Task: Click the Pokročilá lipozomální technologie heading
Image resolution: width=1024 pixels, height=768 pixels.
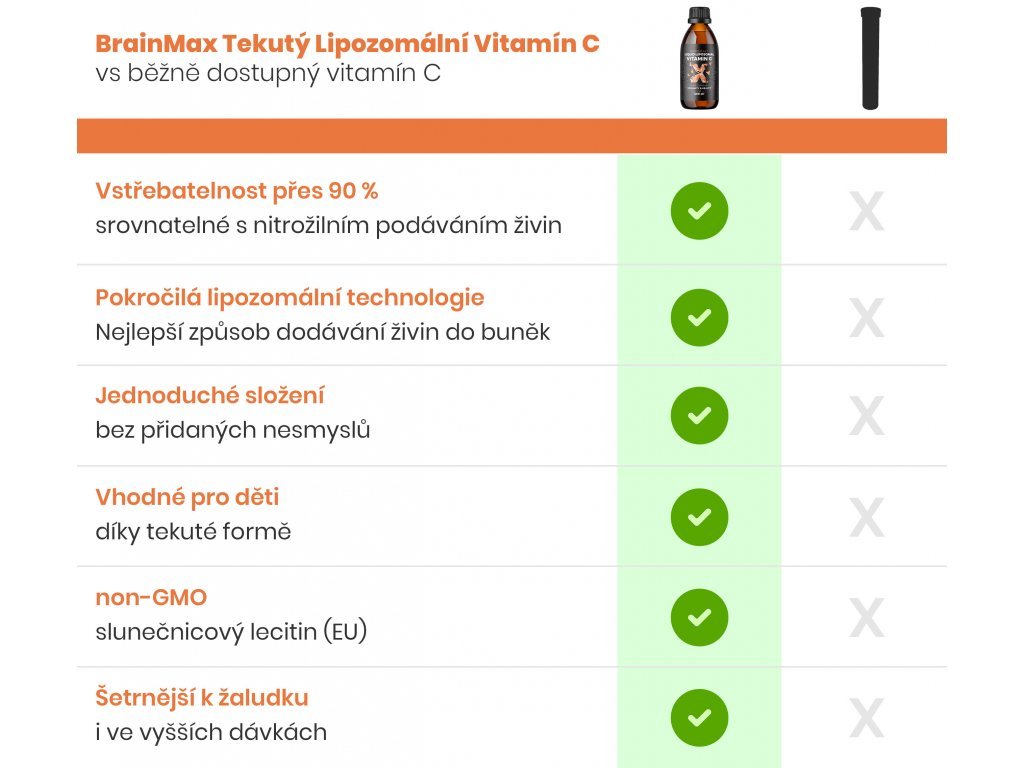Action: click(290, 297)
